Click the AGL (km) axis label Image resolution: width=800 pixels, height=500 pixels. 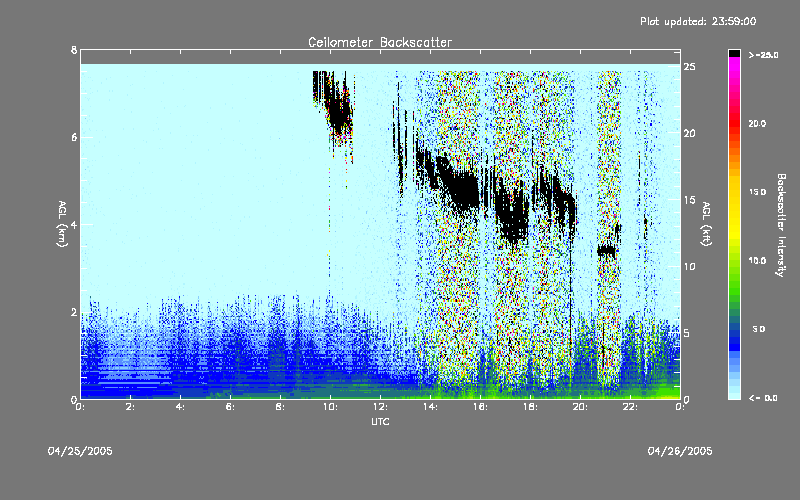(x=62, y=224)
